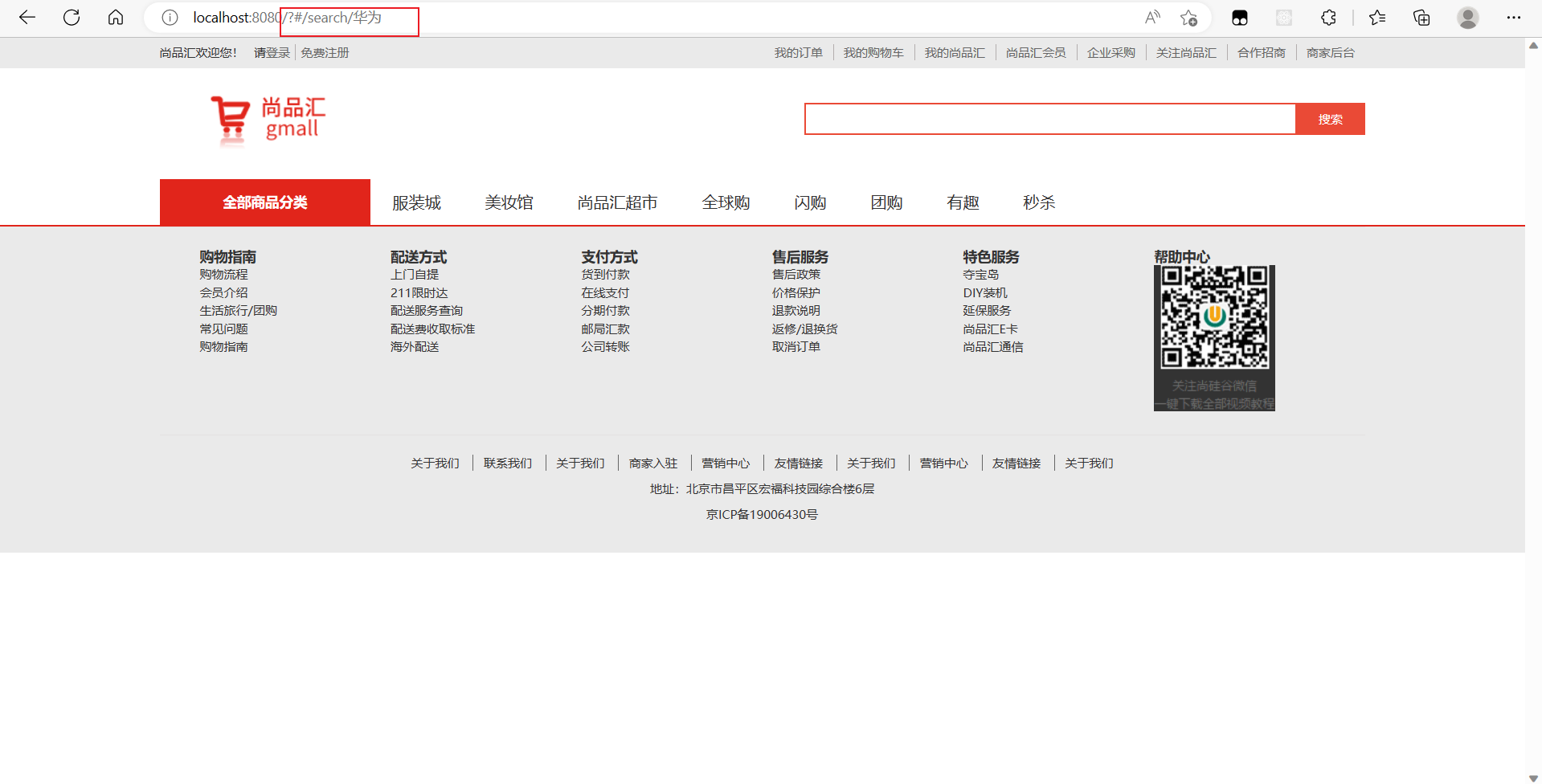Screen dimensions: 1542x784
Task: Select the 全球购 navigation tab
Action: pos(726,202)
